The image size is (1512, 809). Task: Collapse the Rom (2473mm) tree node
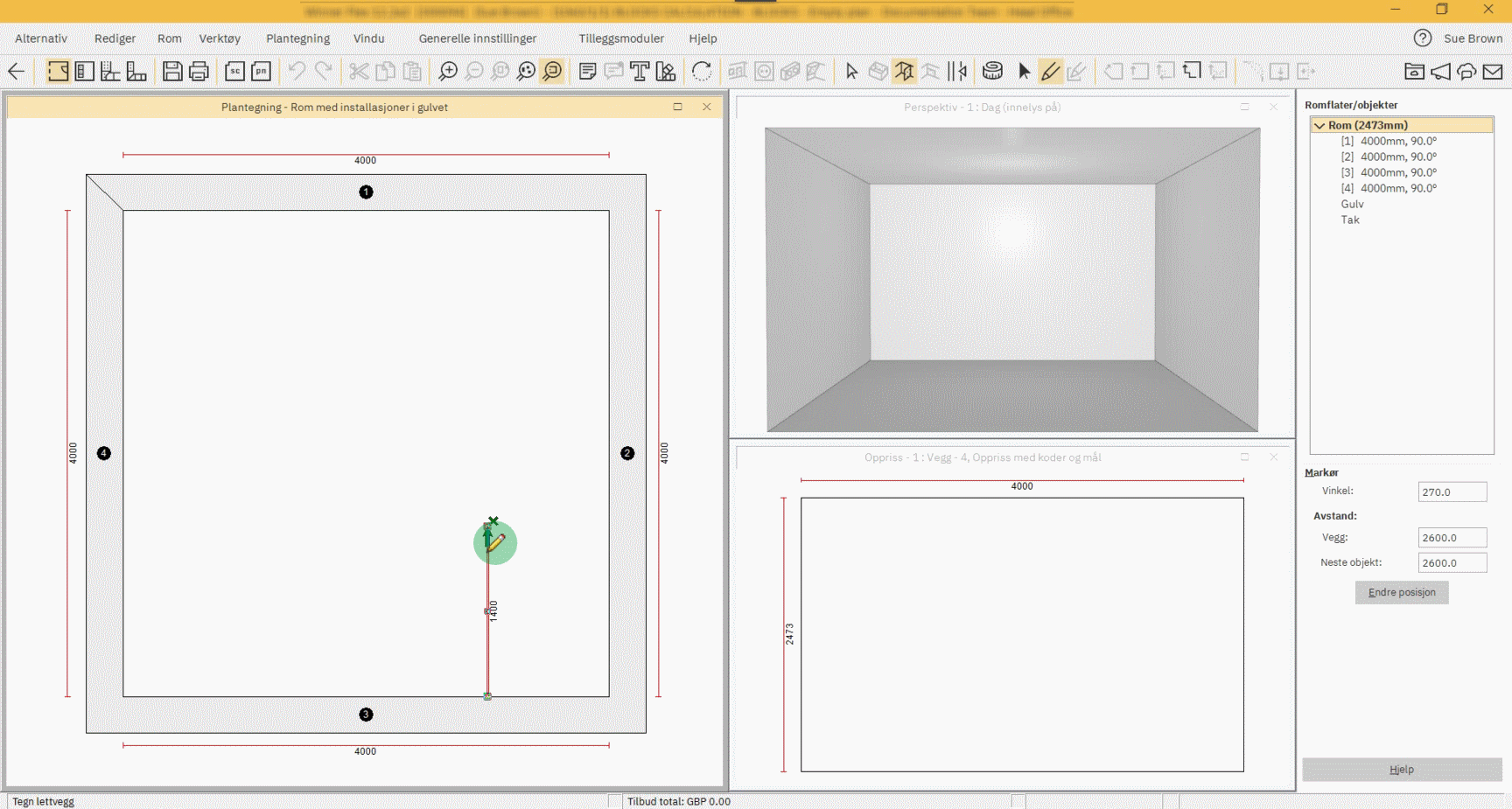[1319, 126]
